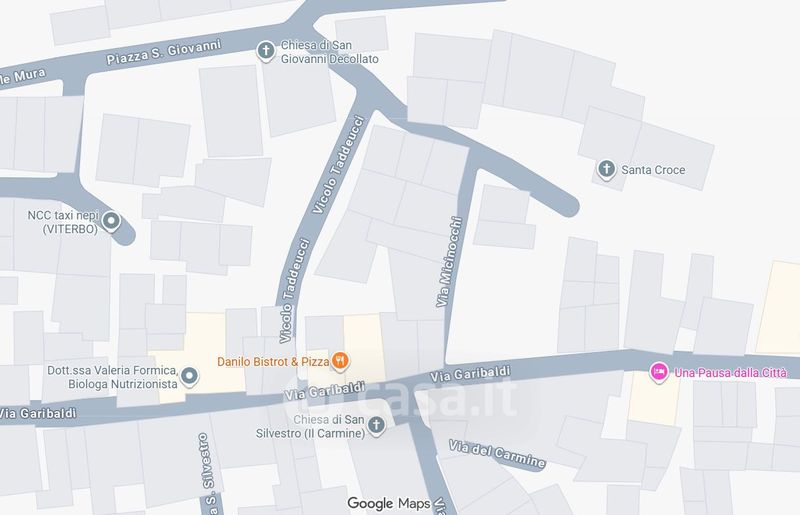This screenshot has width=800, height=515.
Task: Select Dott.ssa Valeria Formica location pin
Action: click(190, 377)
